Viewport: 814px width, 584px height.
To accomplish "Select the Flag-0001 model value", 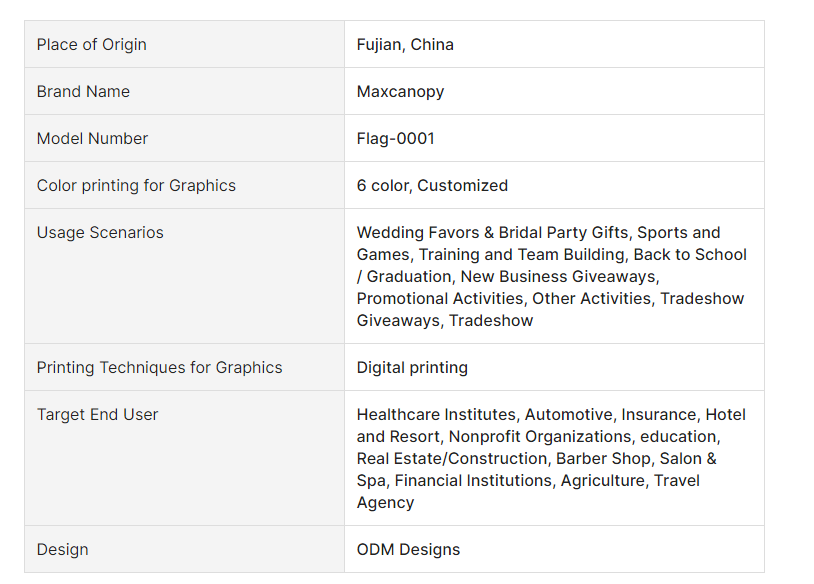I will (396, 139).
